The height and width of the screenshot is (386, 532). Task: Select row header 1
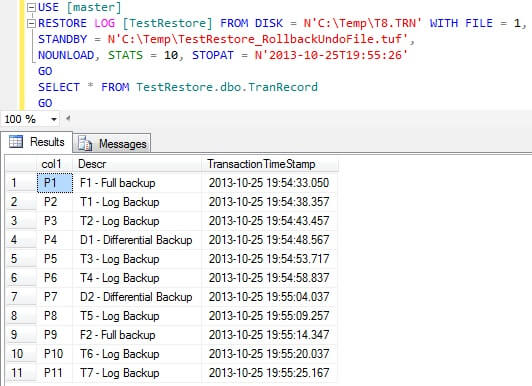click(x=21, y=183)
